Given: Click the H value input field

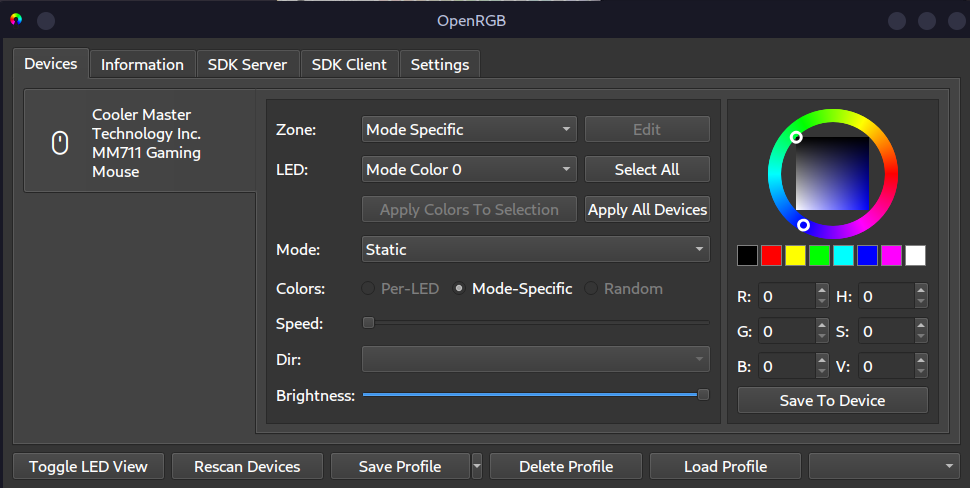Looking at the screenshot, I should [x=883, y=296].
